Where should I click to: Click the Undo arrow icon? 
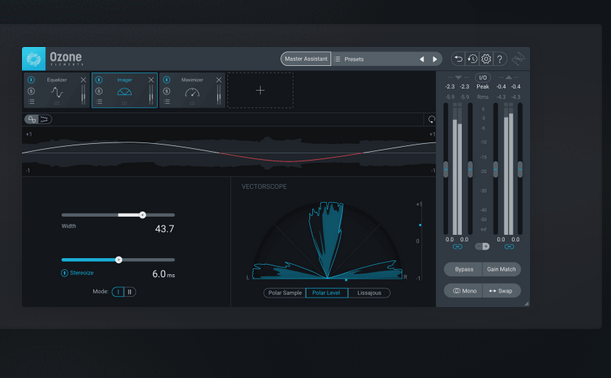(459, 59)
